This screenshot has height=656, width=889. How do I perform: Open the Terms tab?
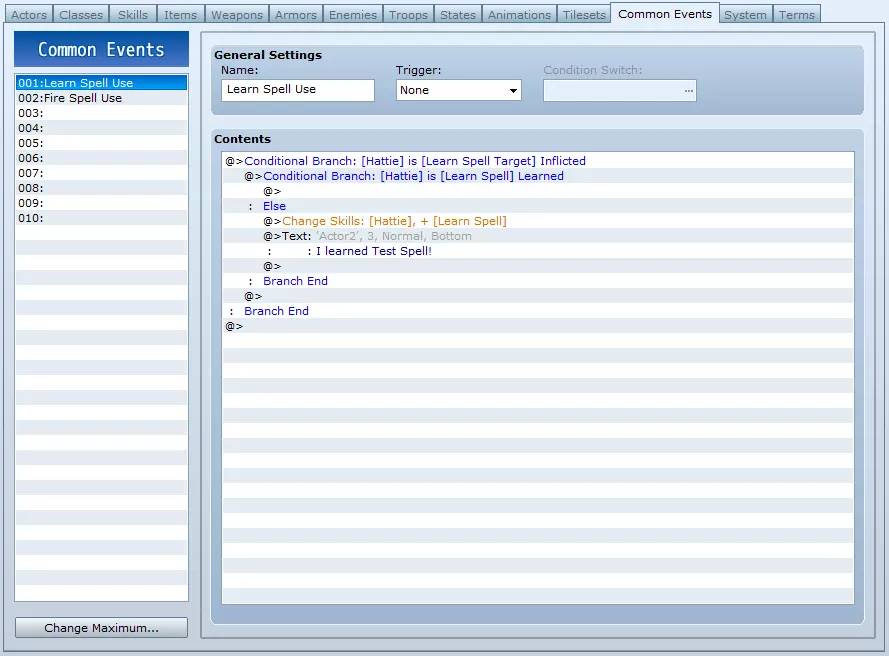coord(796,15)
